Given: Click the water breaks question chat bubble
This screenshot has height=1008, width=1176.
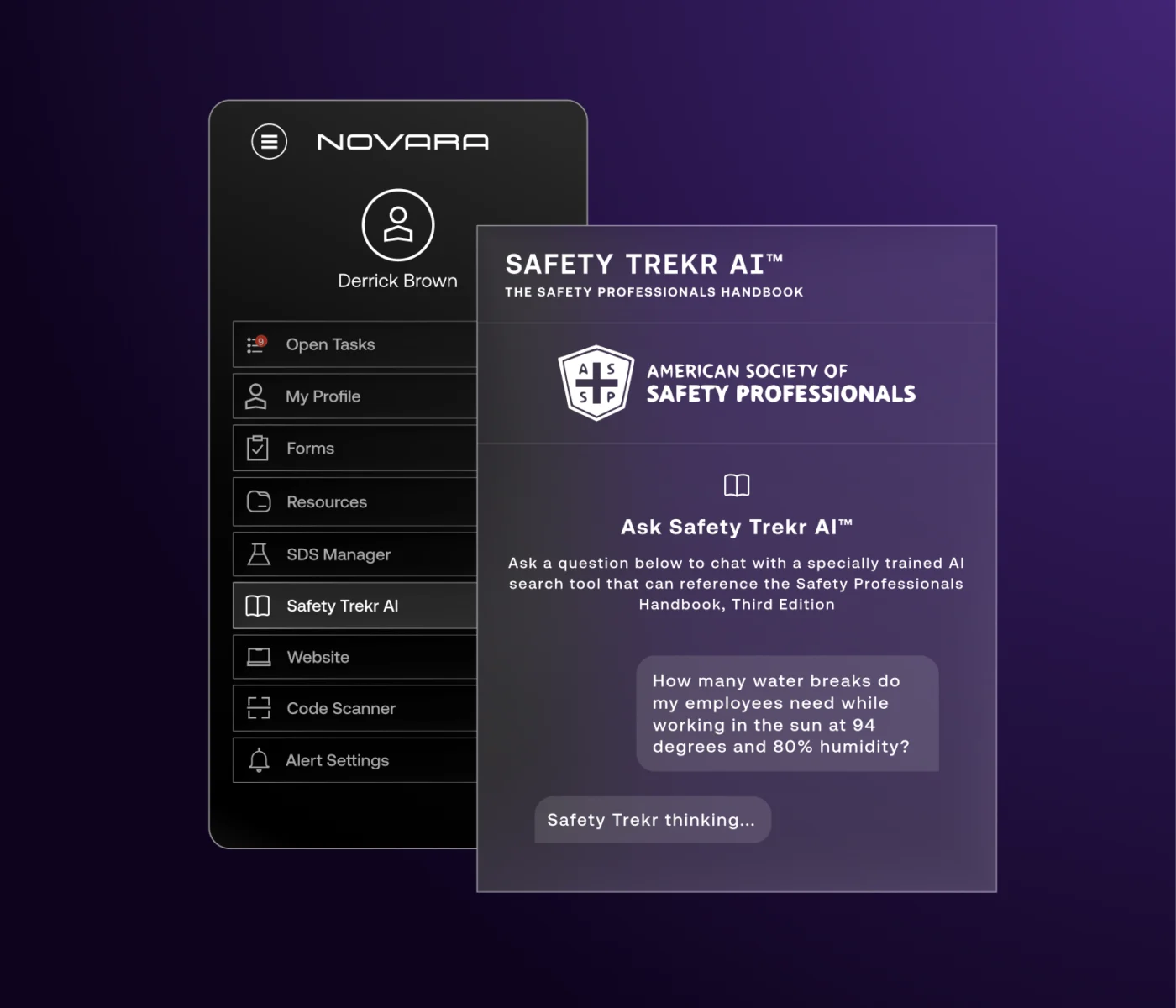Looking at the screenshot, I should click(787, 713).
